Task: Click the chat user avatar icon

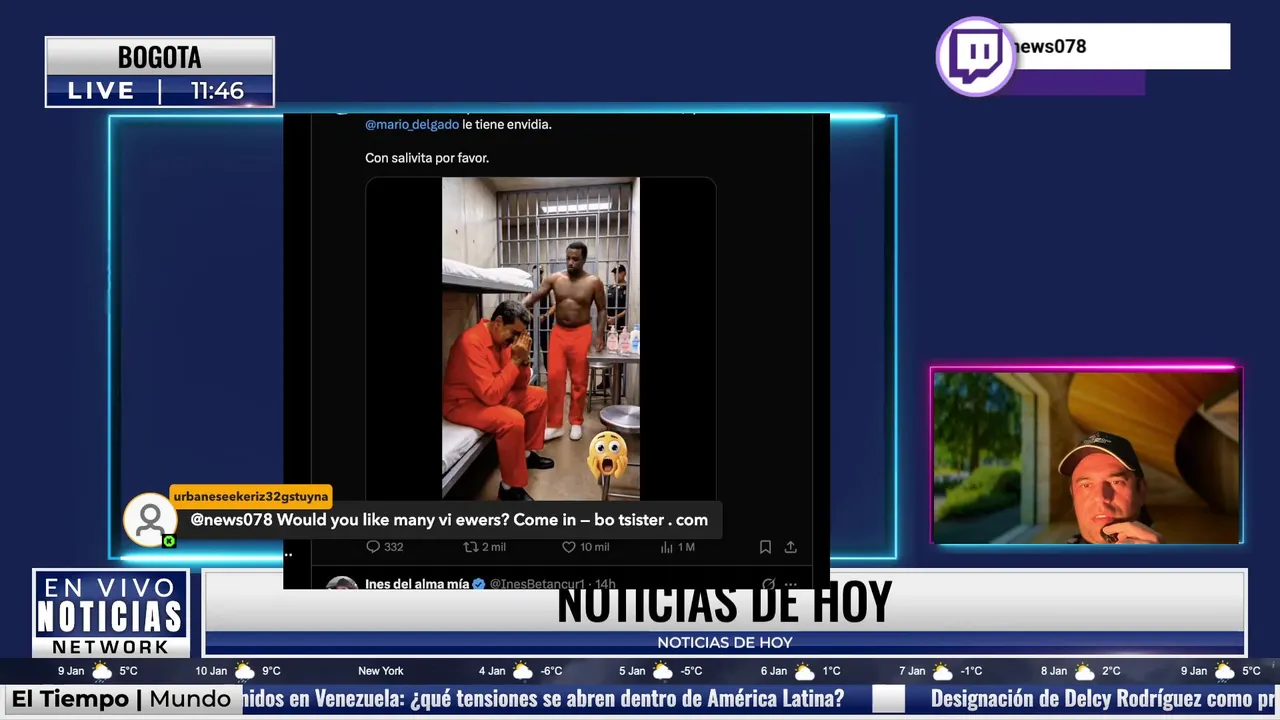Action: coord(150,520)
